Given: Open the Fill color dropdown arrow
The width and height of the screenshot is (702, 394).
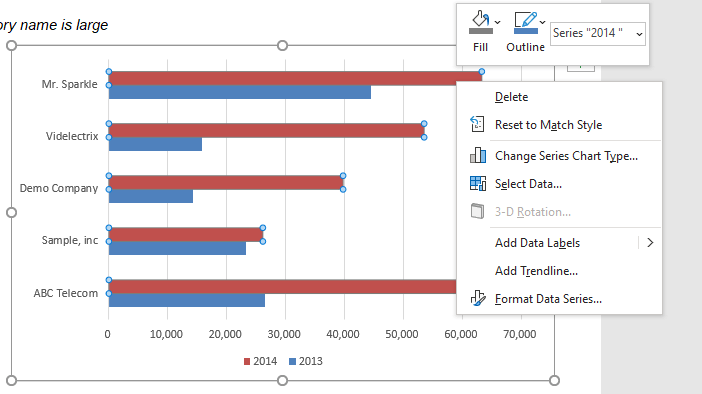Looking at the screenshot, I should click(x=497, y=22).
